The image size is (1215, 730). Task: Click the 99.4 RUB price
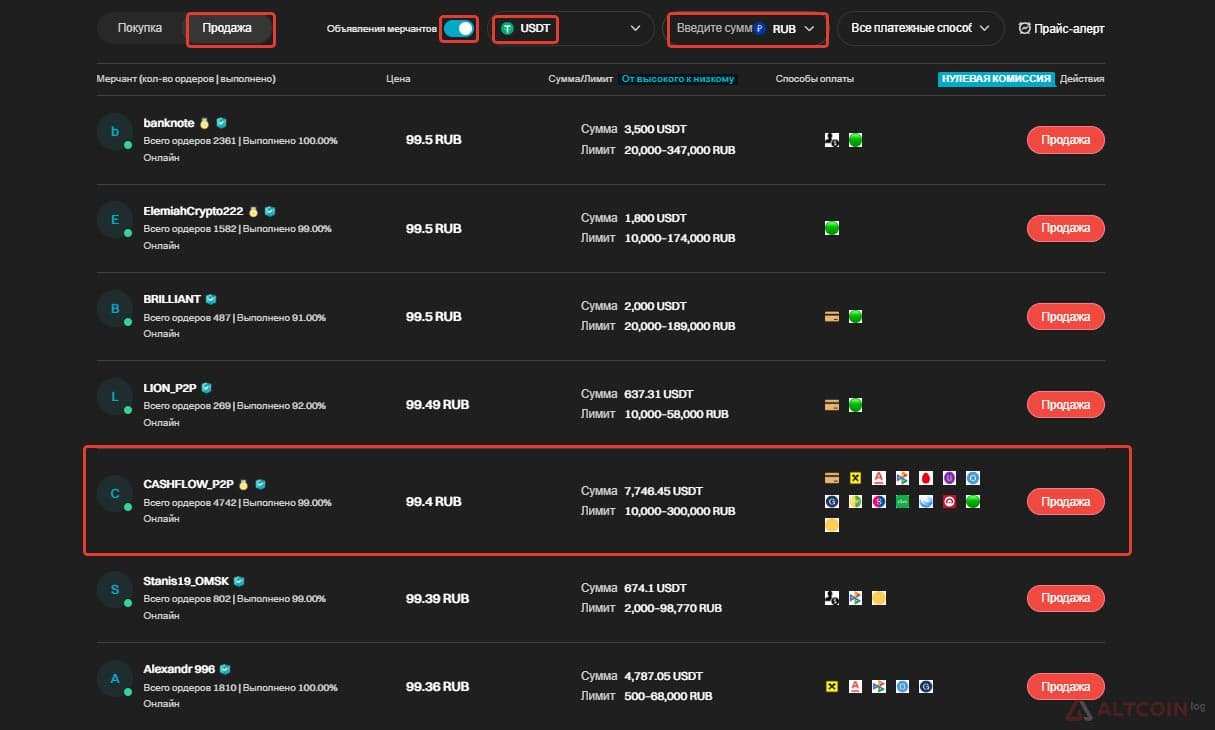(x=434, y=501)
